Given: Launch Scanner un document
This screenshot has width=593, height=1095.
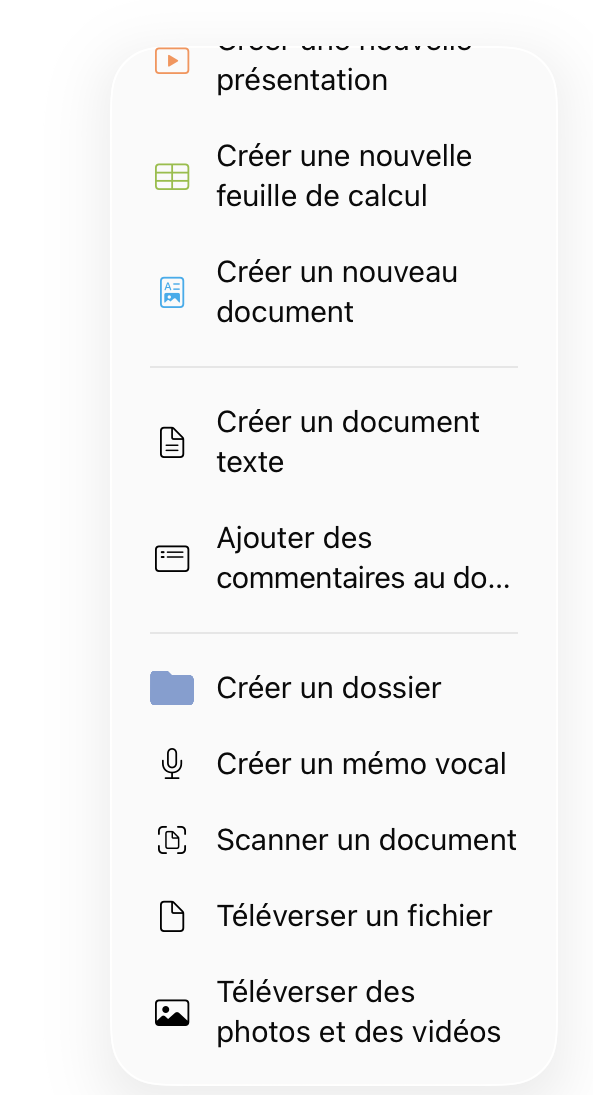Looking at the screenshot, I should [x=366, y=840].
